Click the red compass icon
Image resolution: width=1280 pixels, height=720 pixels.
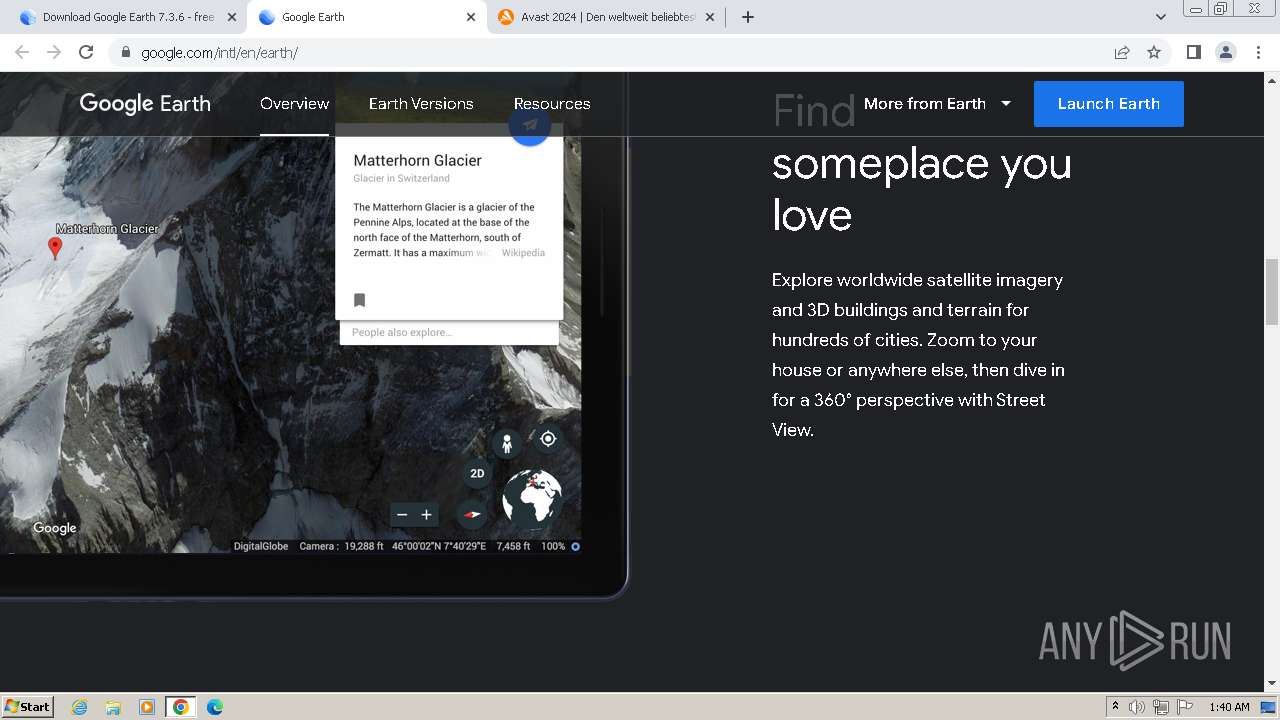click(x=472, y=514)
